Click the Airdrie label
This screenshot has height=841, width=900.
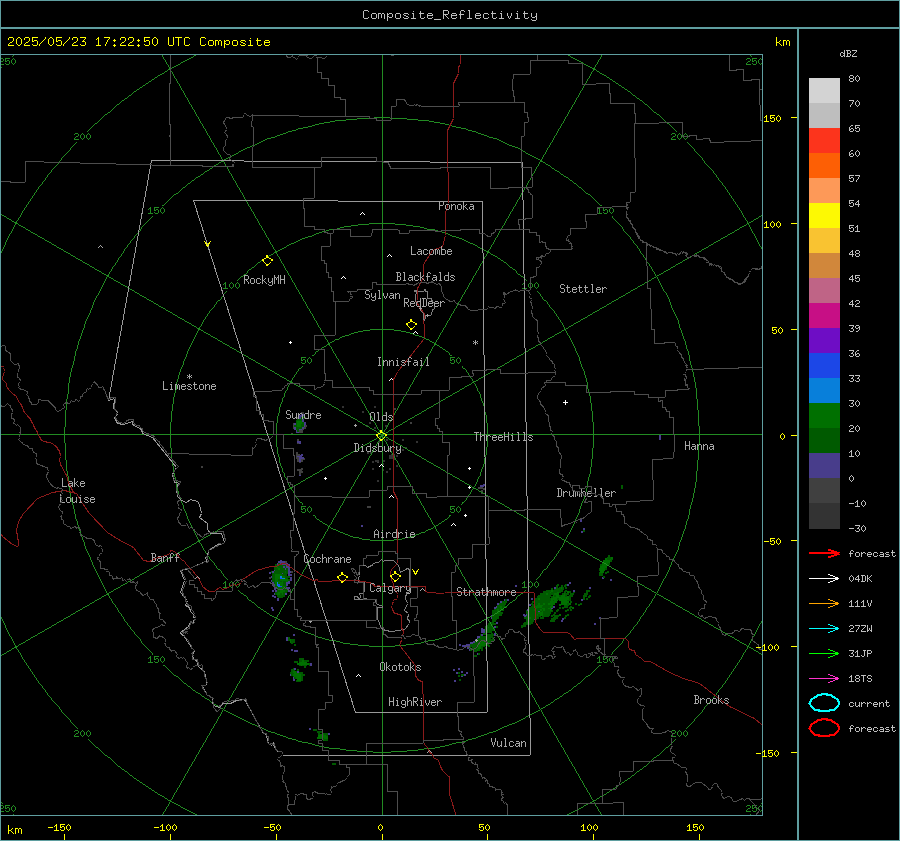[394, 534]
